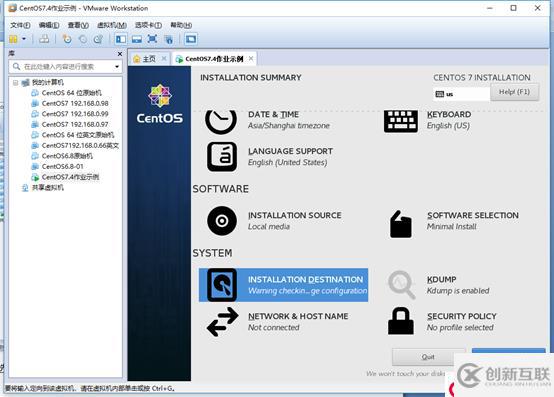The height and width of the screenshot is (397, 554).
Task: Open SECURITY POLICY No profile selected label
Action: (461, 322)
